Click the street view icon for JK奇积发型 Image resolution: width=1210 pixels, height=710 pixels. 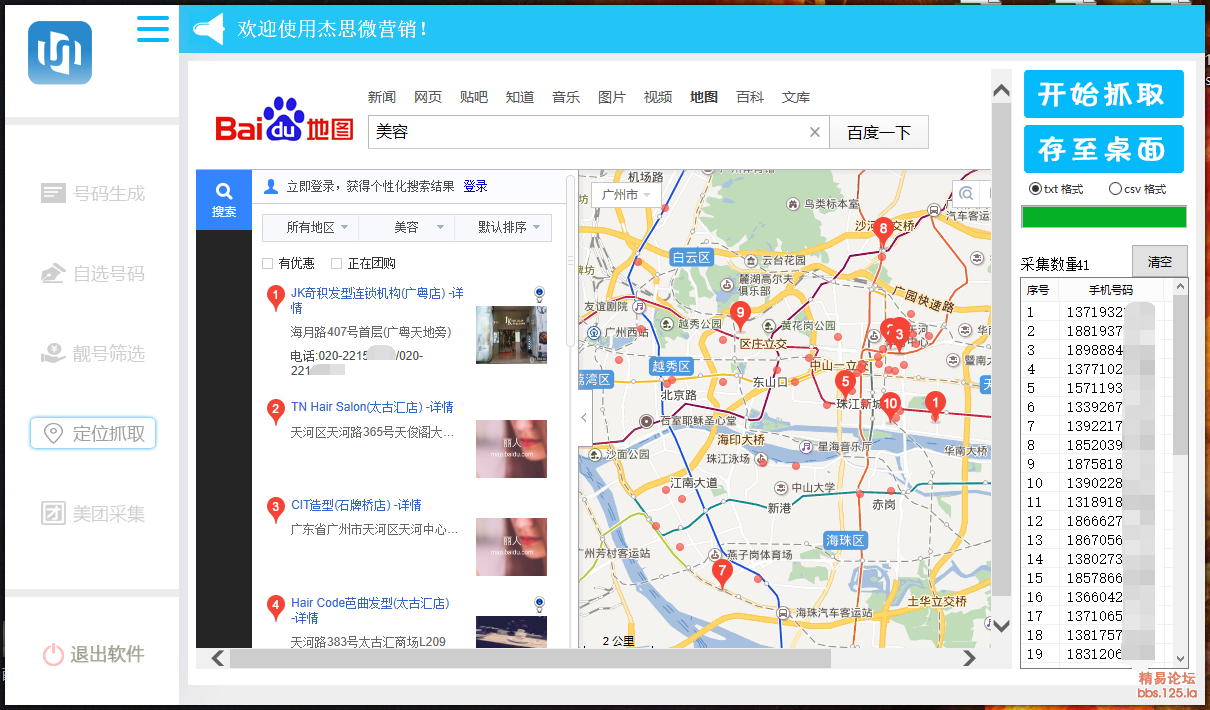coord(540,294)
